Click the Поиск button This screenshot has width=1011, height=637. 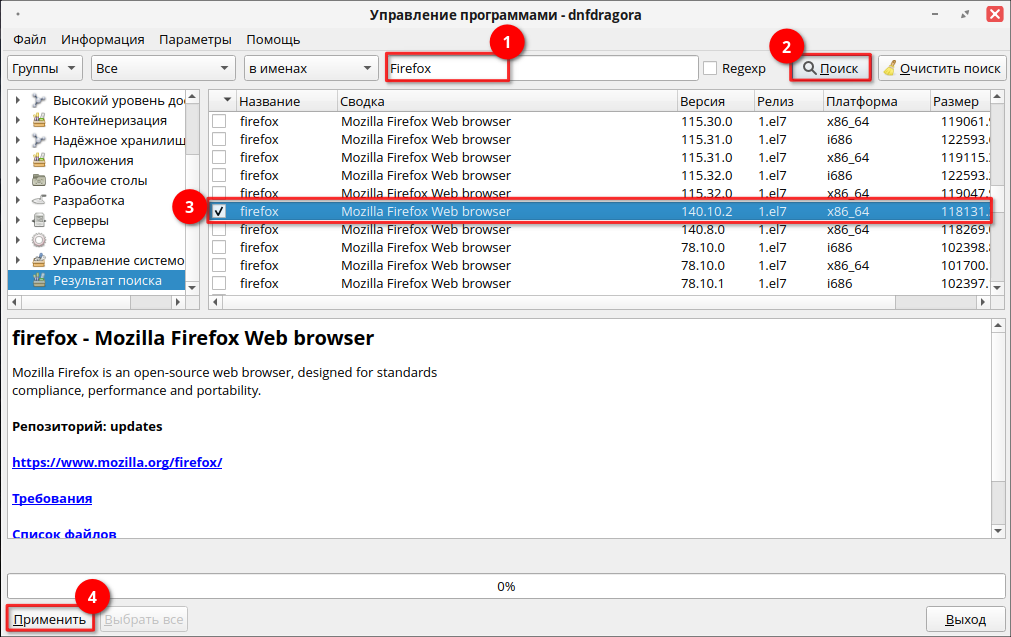(x=830, y=68)
